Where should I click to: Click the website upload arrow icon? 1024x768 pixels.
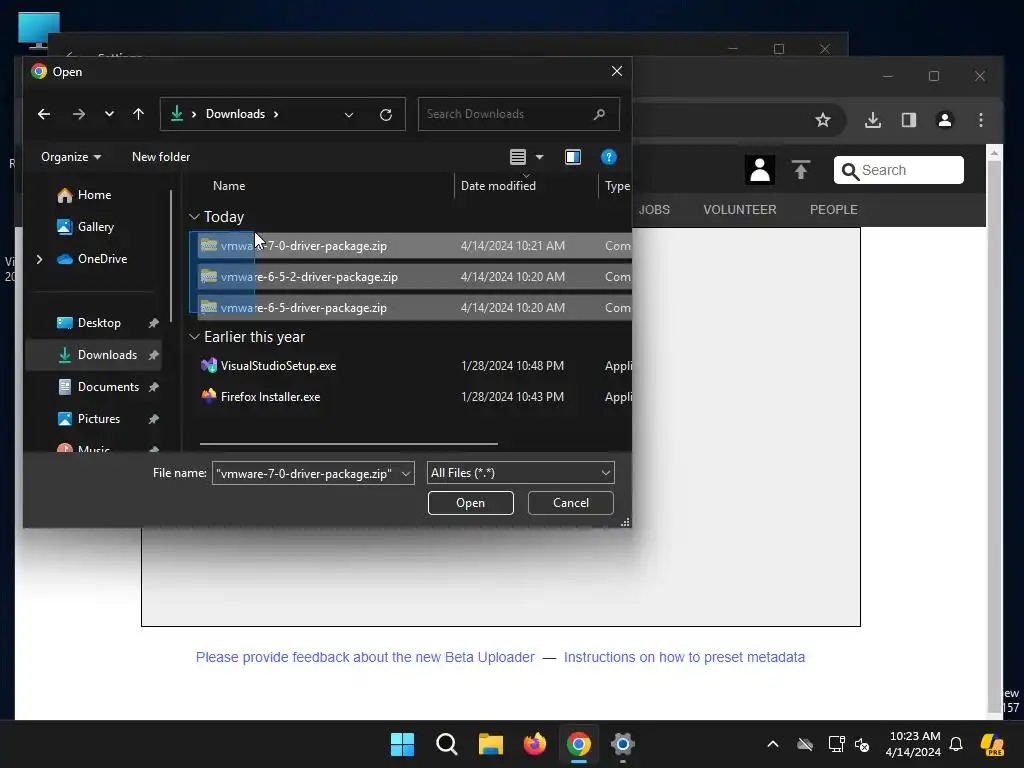801,170
